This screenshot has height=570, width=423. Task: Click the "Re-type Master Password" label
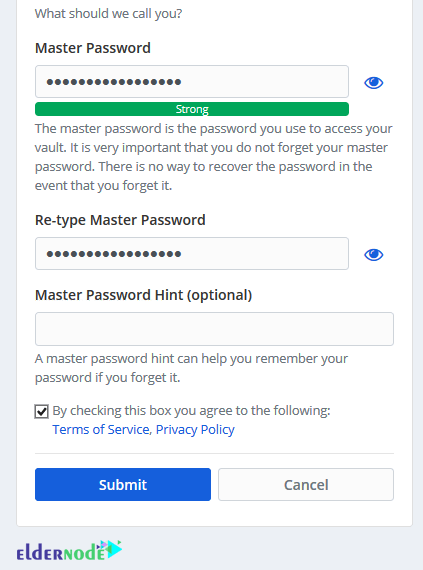(x=120, y=220)
